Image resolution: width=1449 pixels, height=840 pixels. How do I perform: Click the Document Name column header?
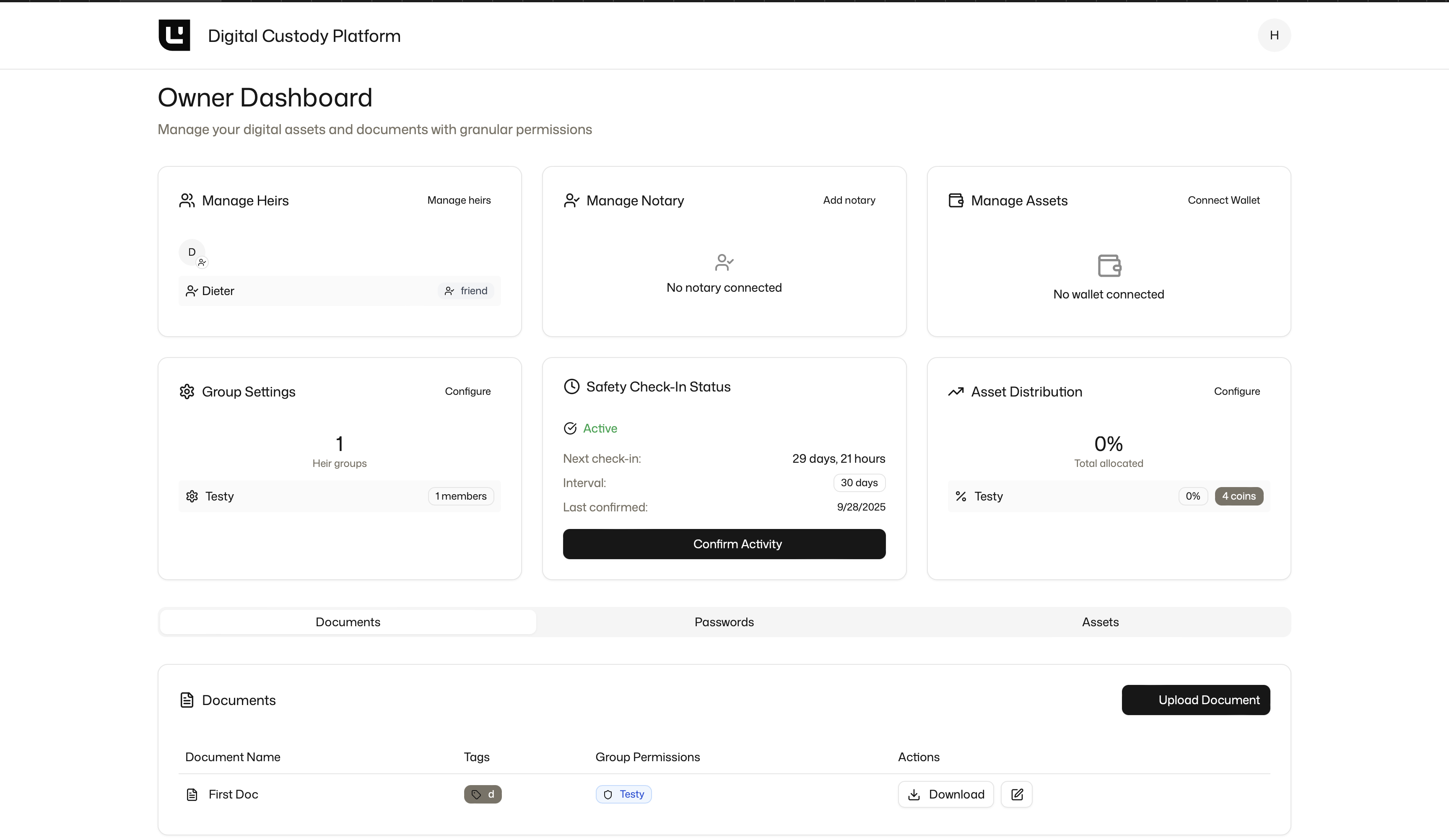pos(233,757)
